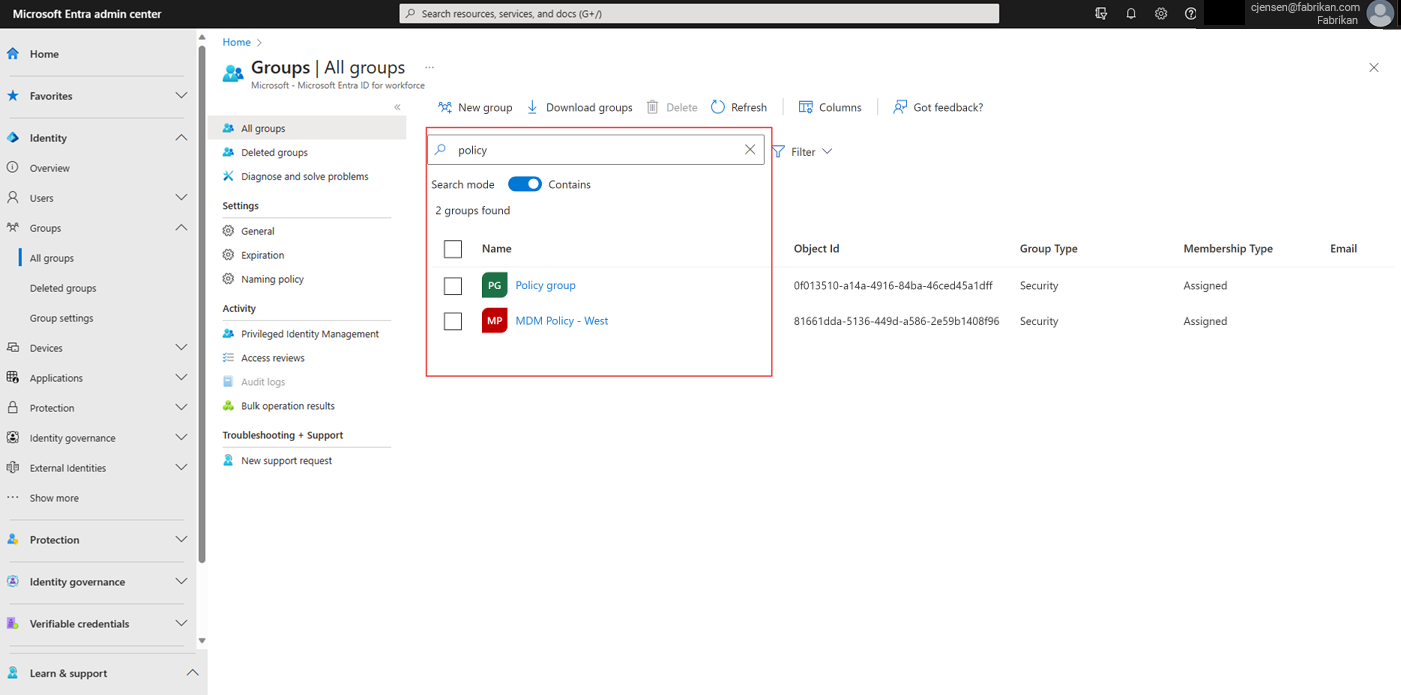Image resolution: width=1401 pixels, height=695 pixels.
Task: Check the Policy group row checkbox
Action: pyautogui.click(x=453, y=286)
